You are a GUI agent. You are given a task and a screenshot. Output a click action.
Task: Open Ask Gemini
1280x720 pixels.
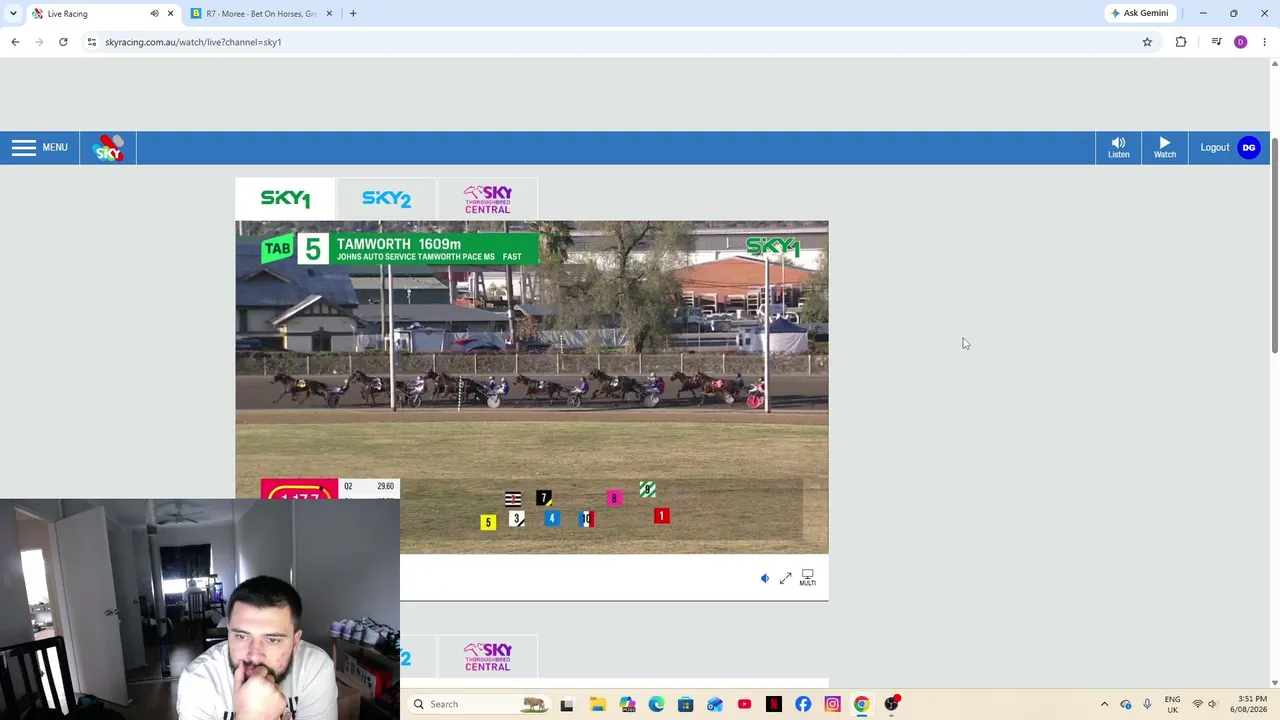1139,13
